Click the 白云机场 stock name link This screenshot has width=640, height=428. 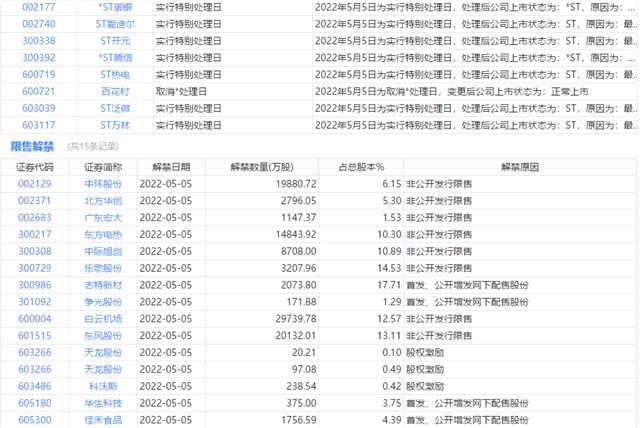pyautogui.click(x=103, y=319)
